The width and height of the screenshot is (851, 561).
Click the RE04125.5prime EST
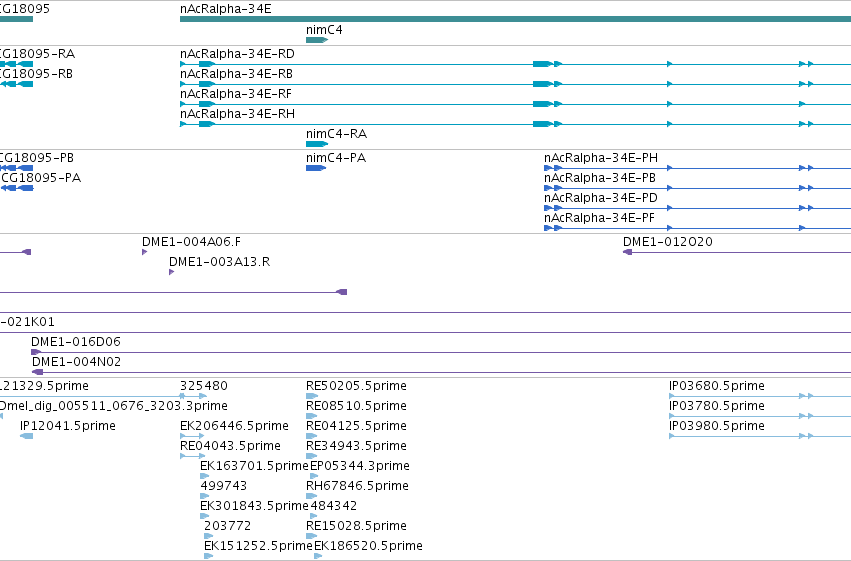312,436
